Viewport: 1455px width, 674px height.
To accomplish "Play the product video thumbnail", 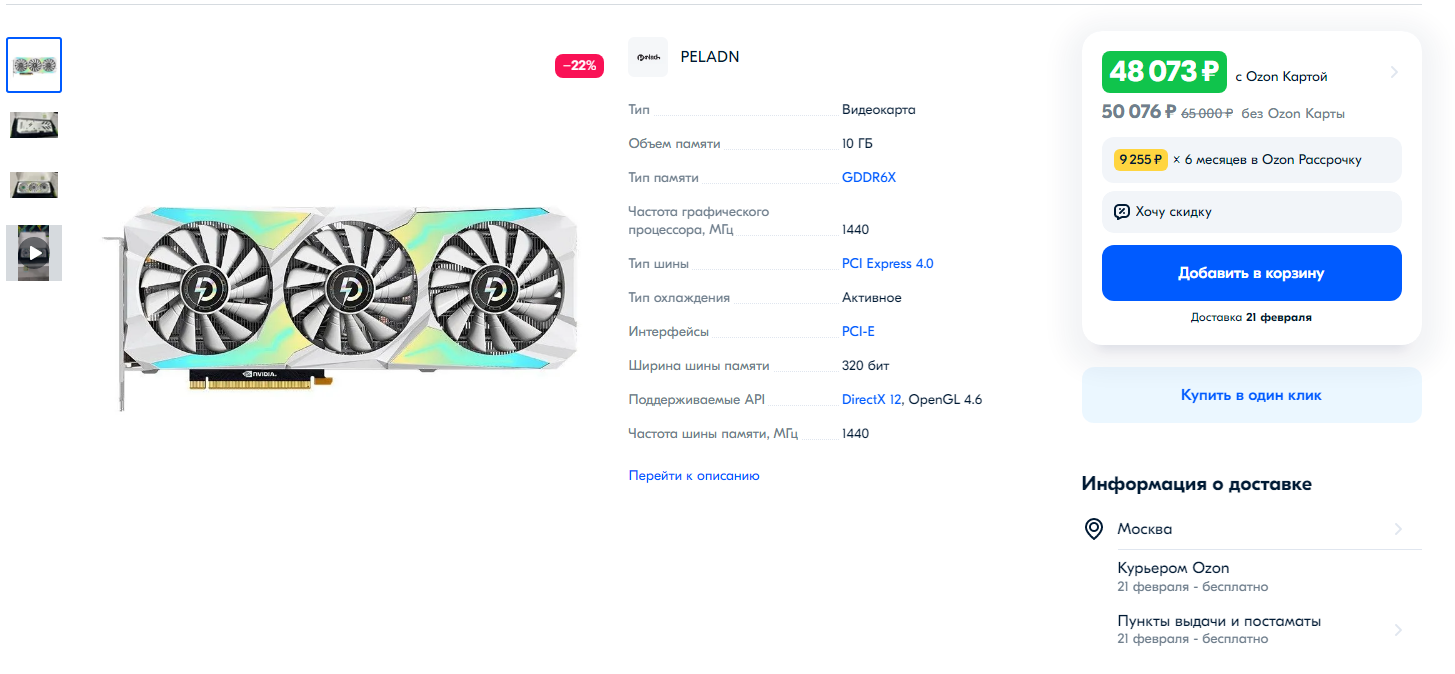I will click(x=35, y=252).
